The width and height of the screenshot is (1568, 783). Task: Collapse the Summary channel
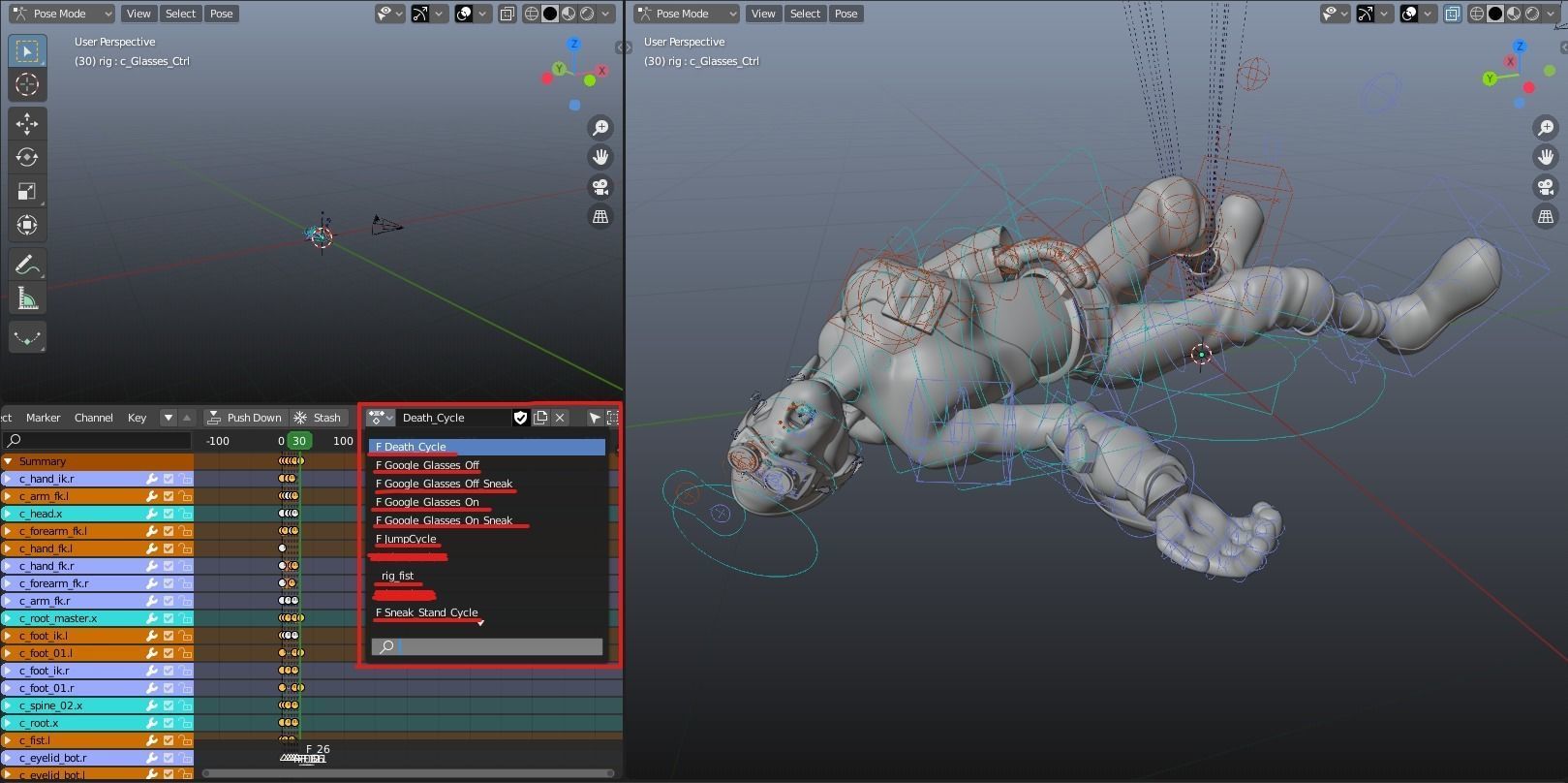pyautogui.click(x=9, y=461)
